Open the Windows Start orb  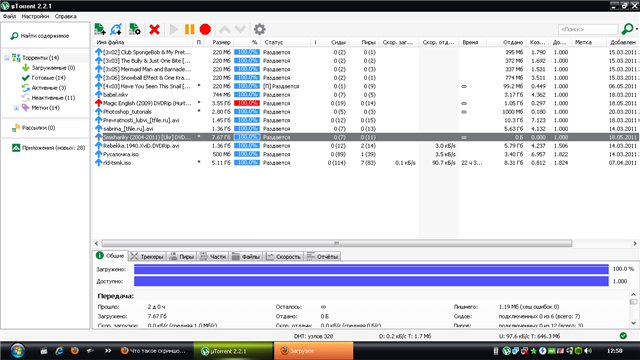click(x=18, y=350)
